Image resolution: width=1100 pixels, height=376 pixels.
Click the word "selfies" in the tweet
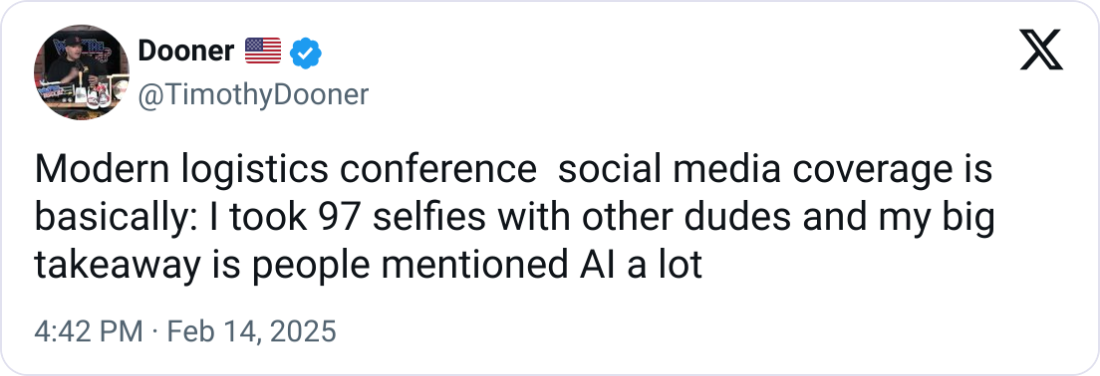[429, 218]
